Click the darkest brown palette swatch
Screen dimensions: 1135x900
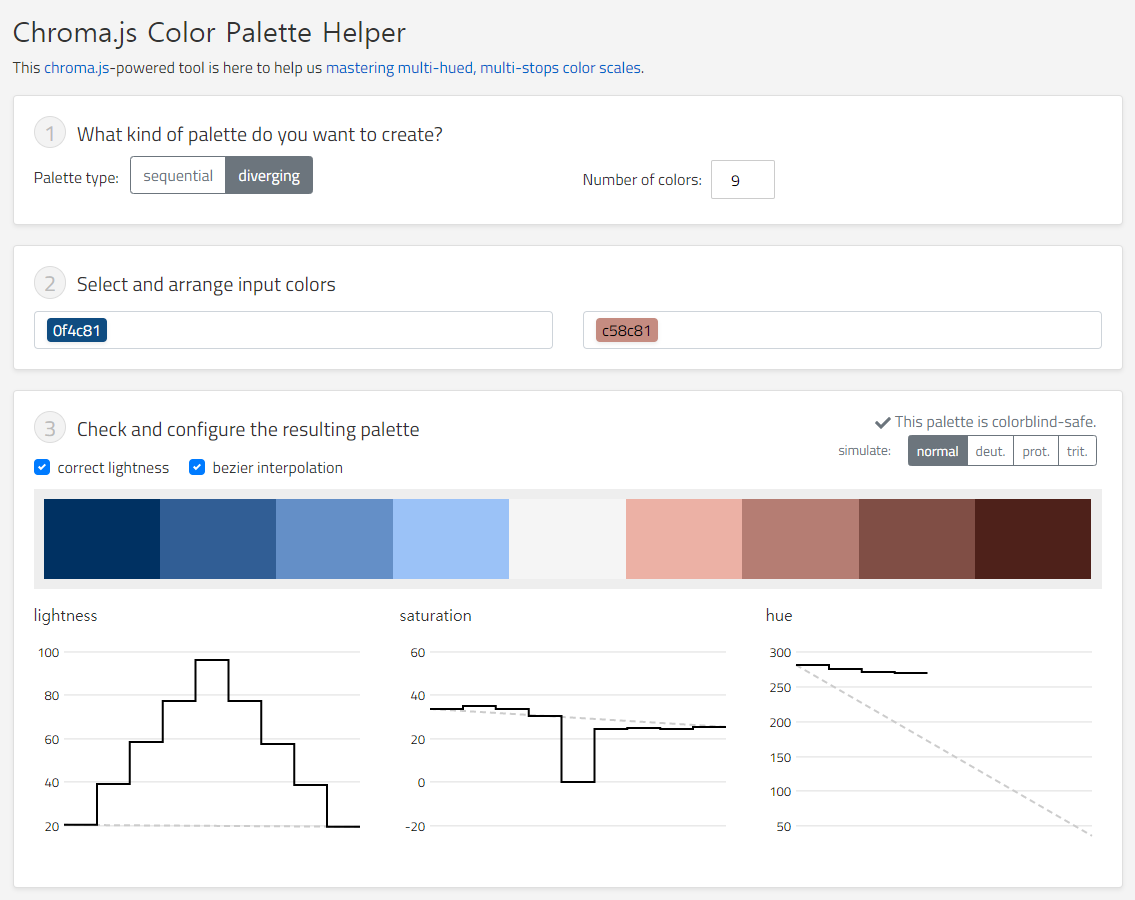[1033, 539]
